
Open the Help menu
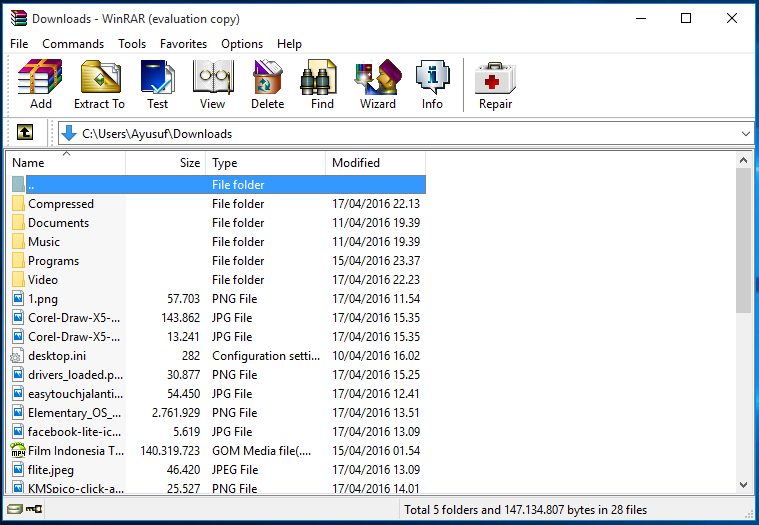(289, 44)
